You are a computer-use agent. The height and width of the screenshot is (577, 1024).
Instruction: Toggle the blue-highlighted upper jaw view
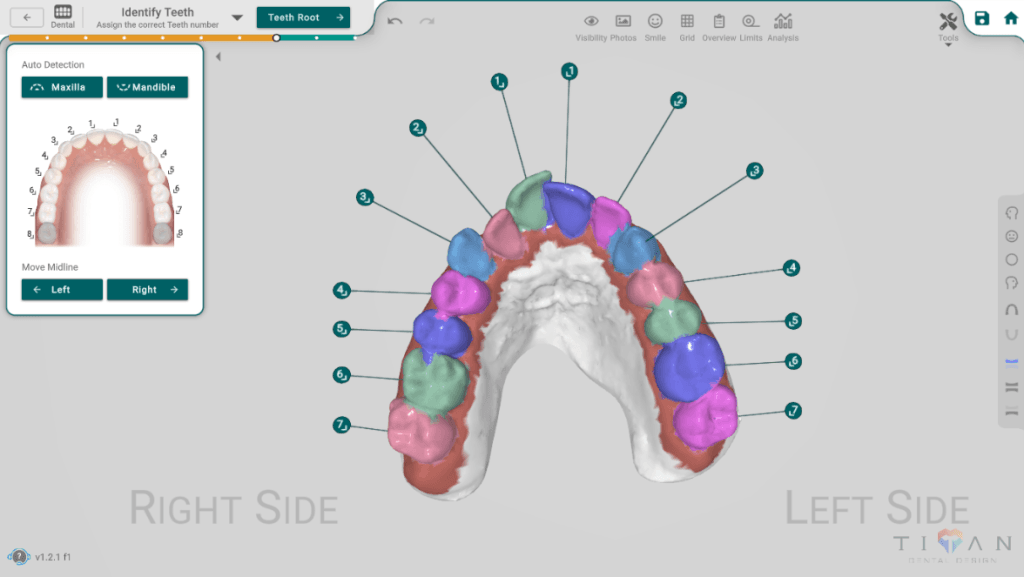click(1012, 362)
